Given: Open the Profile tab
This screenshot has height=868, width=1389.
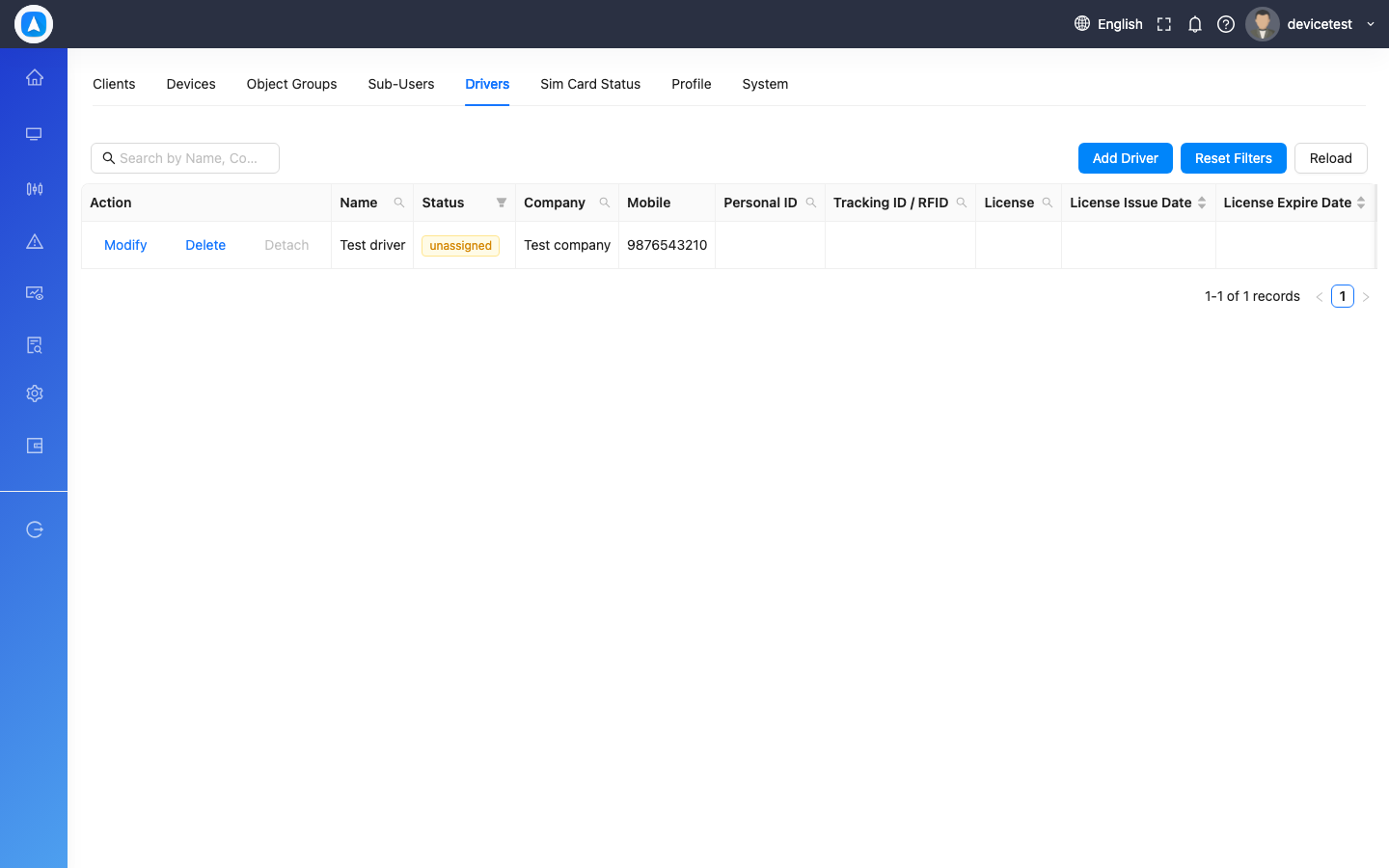Looking at the screenshot, I should 692,84.
